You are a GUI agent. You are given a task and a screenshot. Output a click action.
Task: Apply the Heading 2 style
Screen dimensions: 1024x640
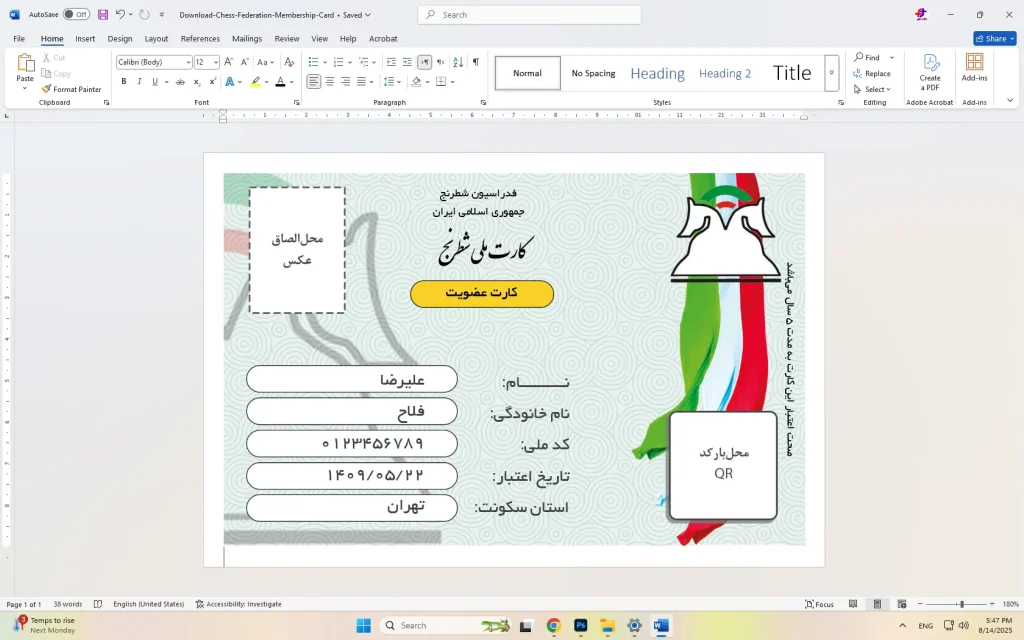725,73
